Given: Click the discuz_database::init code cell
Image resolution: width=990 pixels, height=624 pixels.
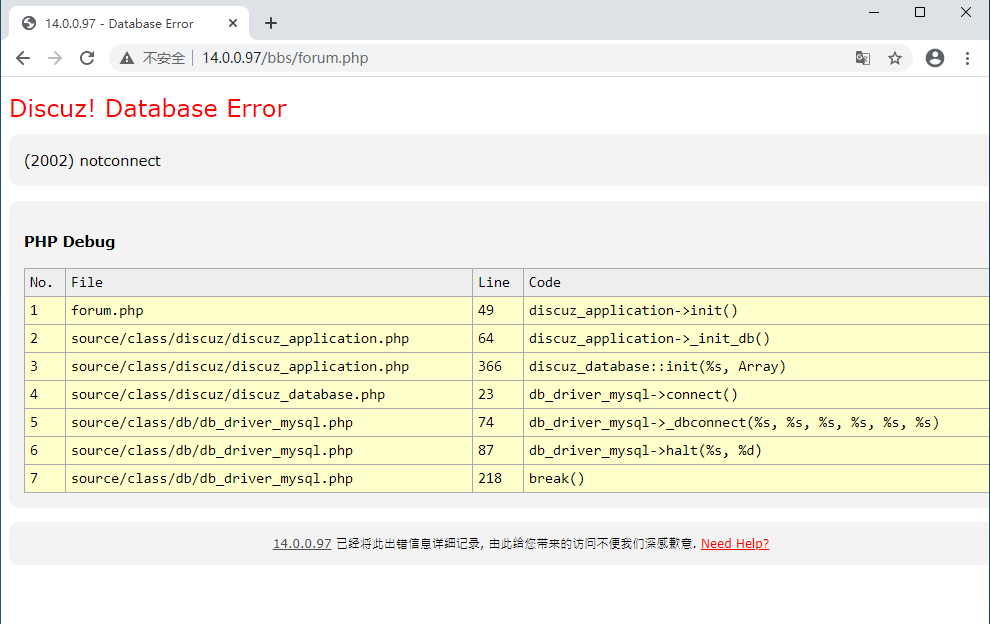Looking at the screenshot, I should coord(756,366).
